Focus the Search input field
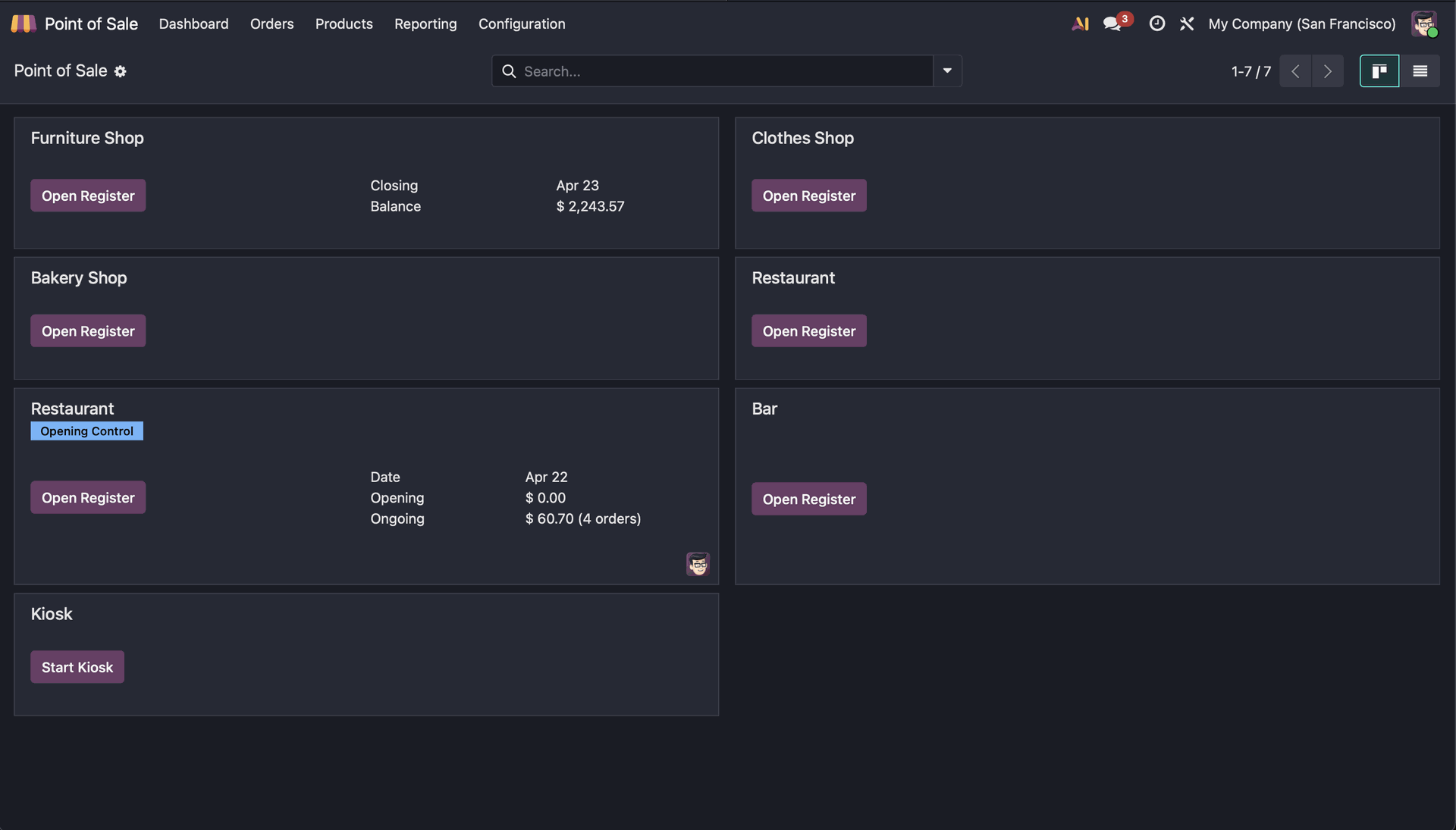 (720, 71)
